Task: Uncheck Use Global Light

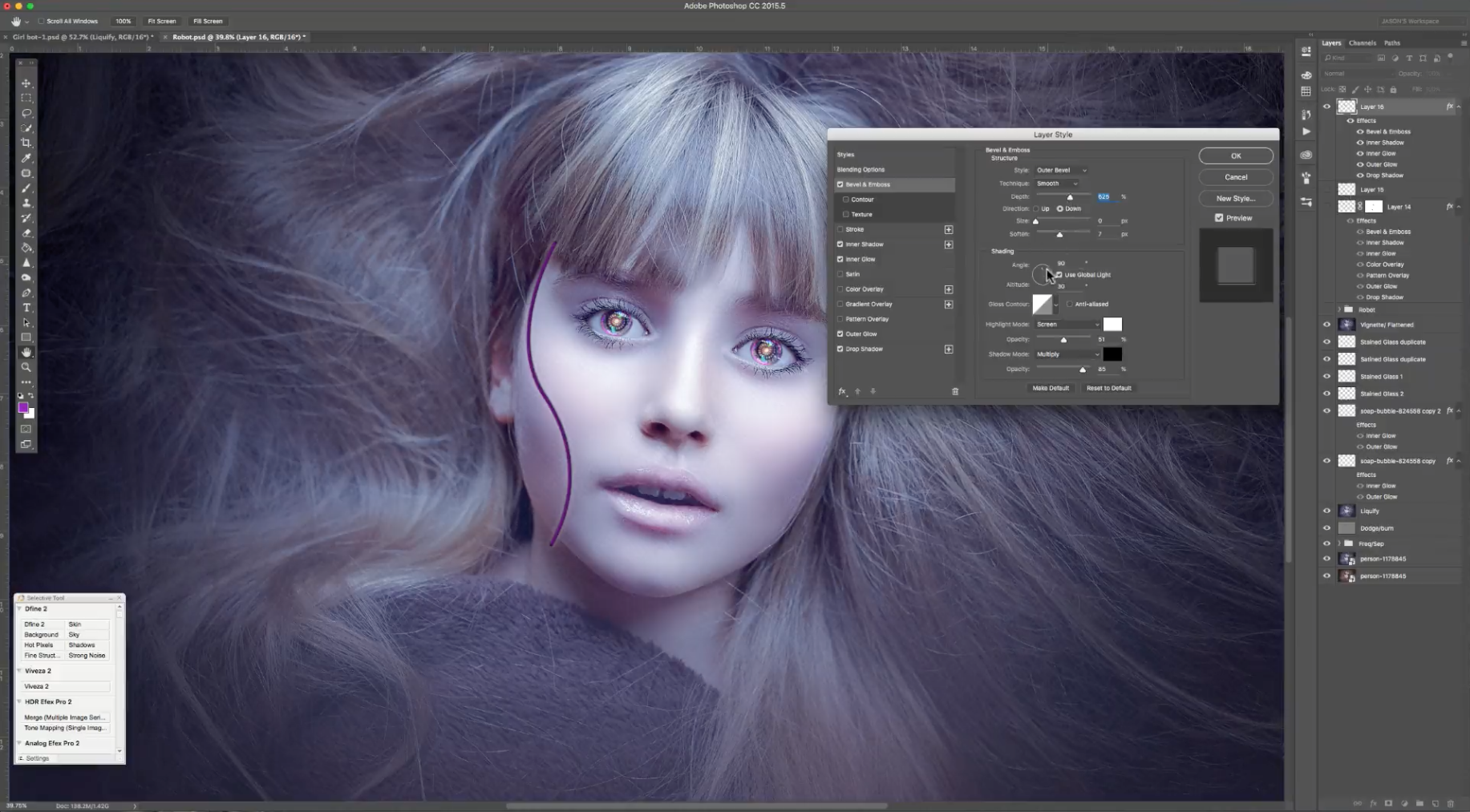Action: (1059, 274)
